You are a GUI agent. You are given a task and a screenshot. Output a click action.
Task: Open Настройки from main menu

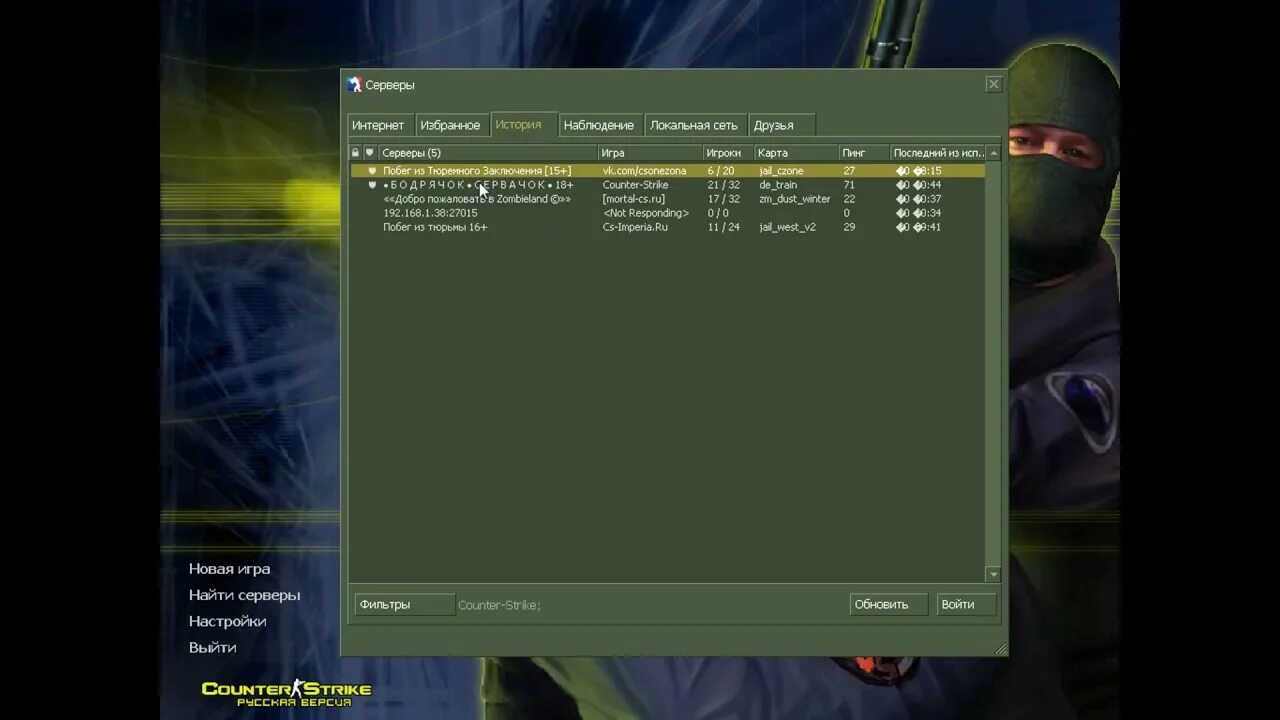(227, 621)
